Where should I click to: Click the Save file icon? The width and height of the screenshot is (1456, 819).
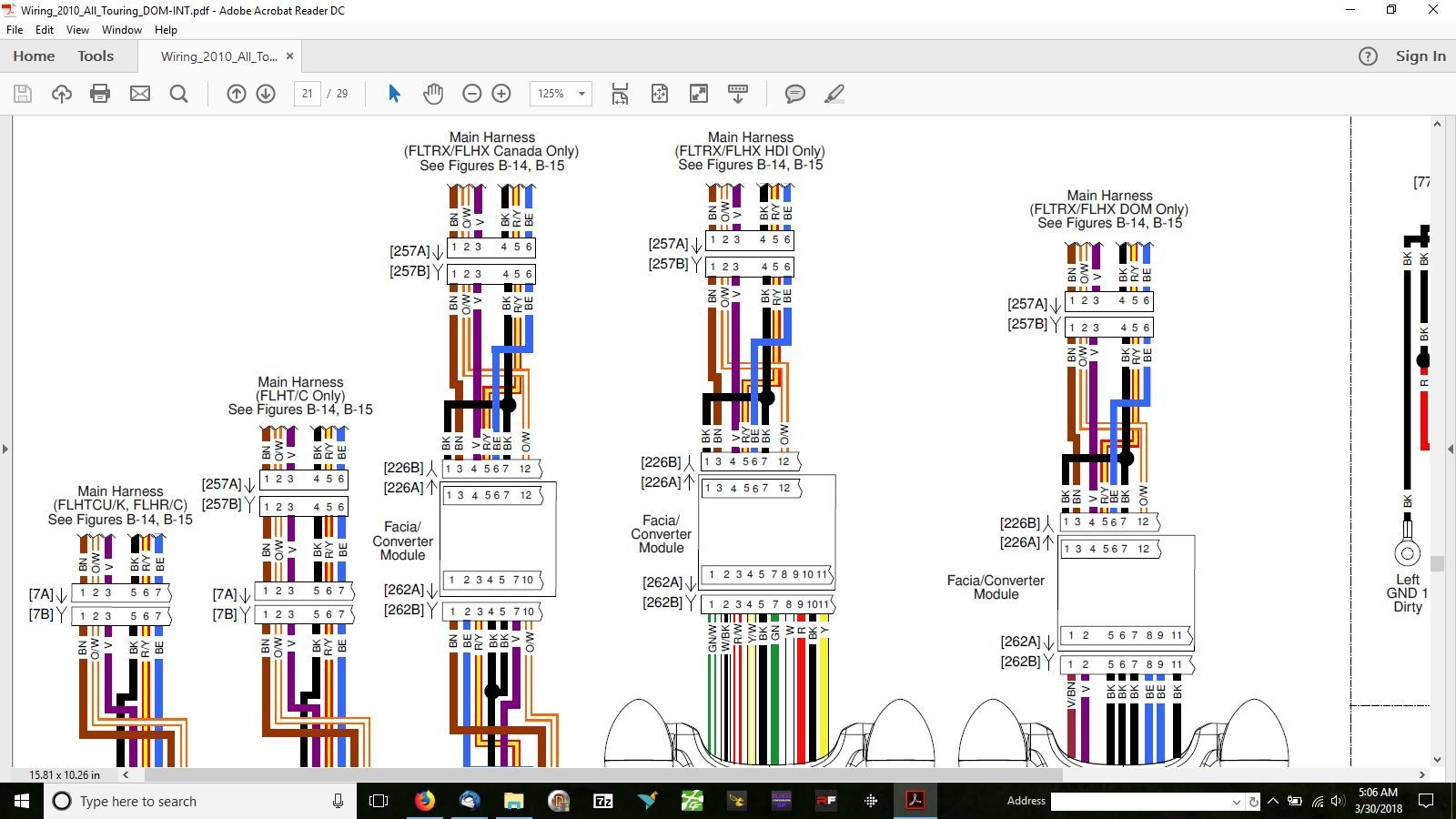coord(23,94)
